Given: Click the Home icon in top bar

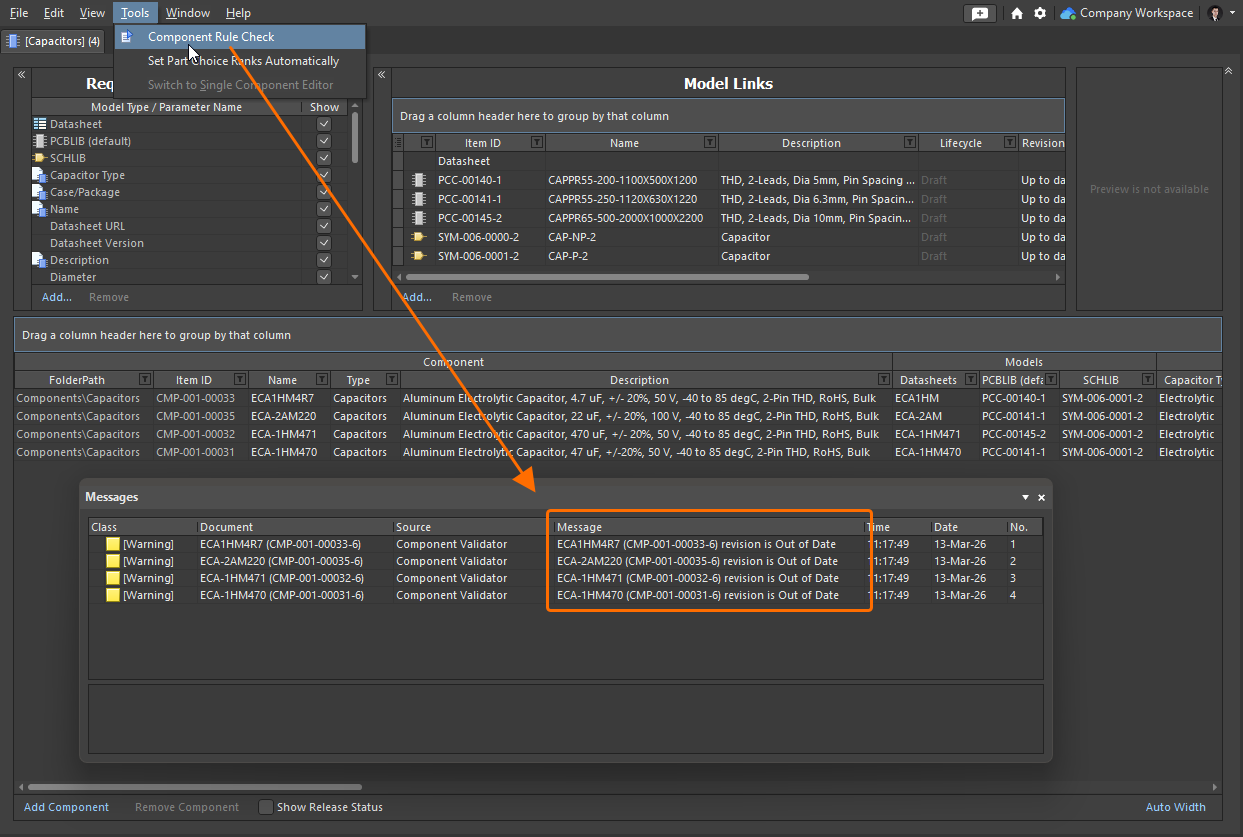Looking at the screenshot, I should coord(1017,13).
